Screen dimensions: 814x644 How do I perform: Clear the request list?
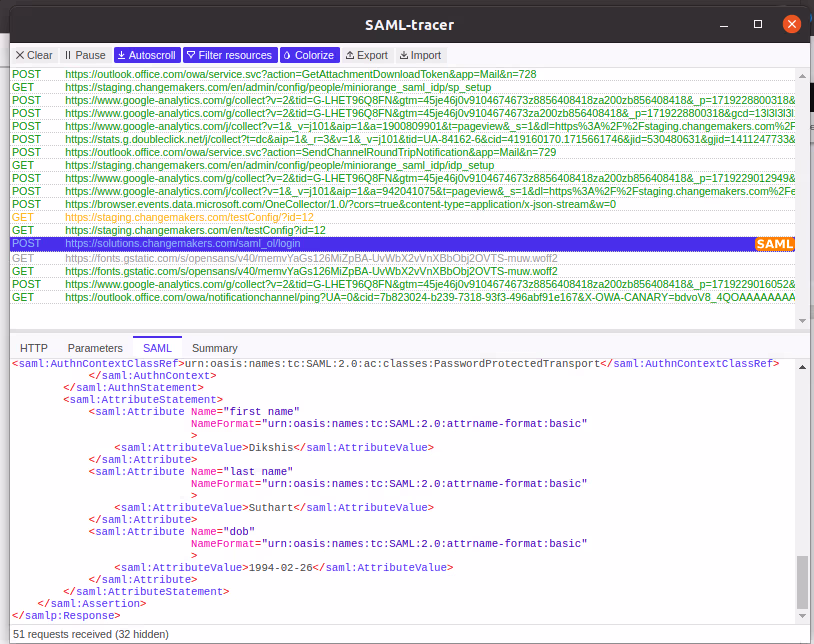34,55
